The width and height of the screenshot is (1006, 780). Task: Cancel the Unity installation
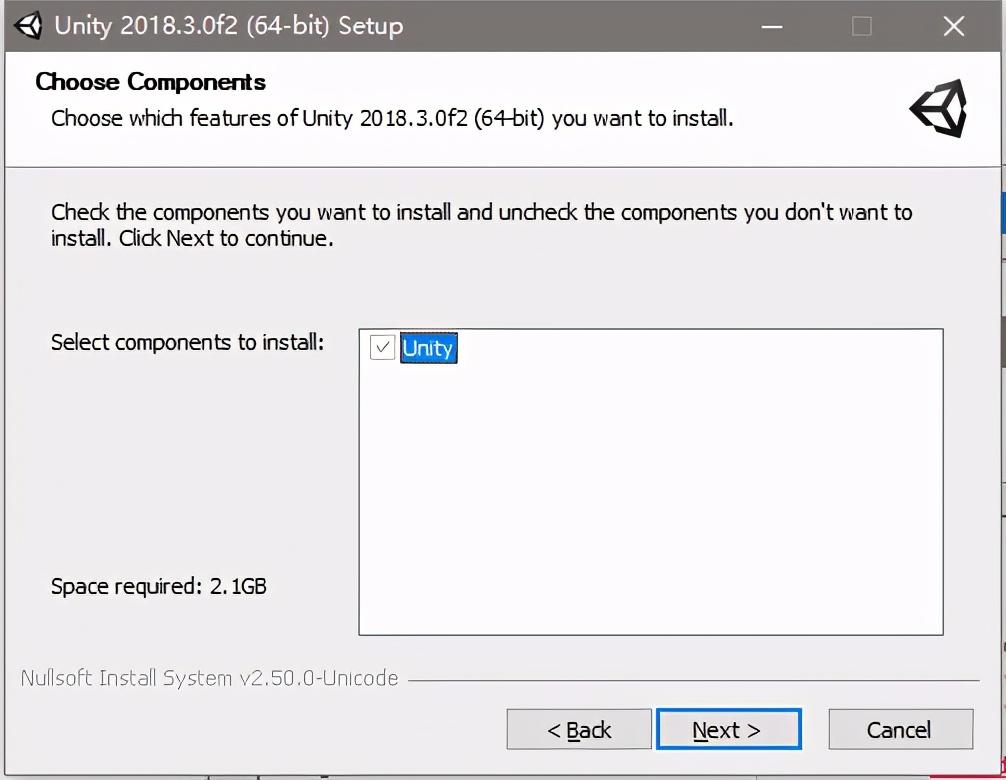[x=901, y=729]
